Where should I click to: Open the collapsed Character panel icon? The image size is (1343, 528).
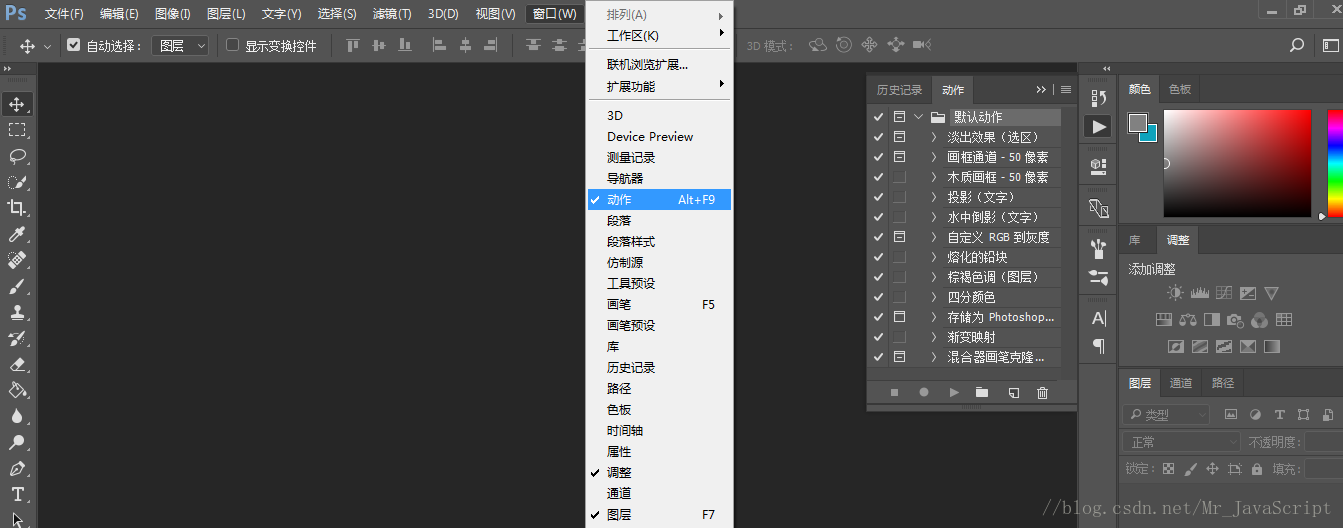(1099, 318)
